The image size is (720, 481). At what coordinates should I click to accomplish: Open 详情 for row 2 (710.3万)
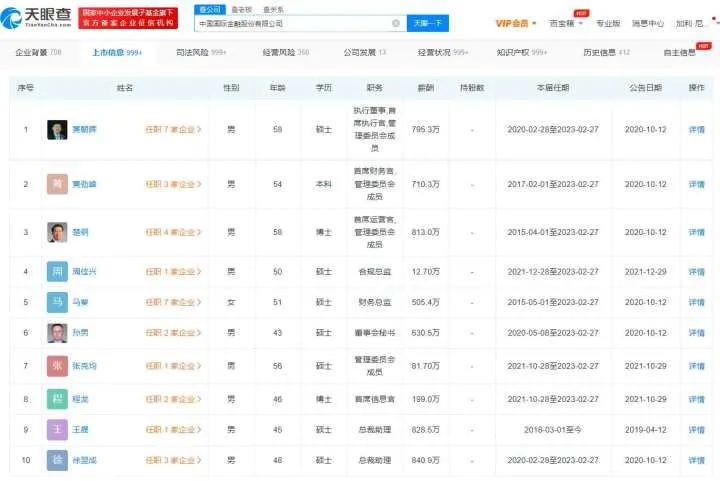coord(697,184)
